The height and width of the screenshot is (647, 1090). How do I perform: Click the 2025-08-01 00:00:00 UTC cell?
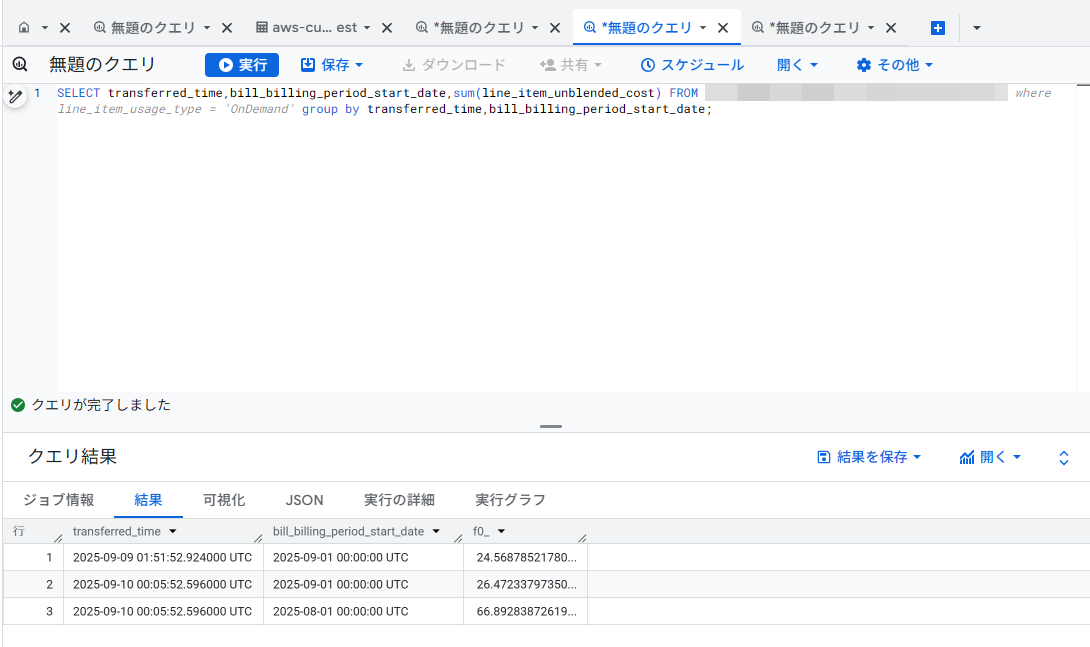click(363, 612)
